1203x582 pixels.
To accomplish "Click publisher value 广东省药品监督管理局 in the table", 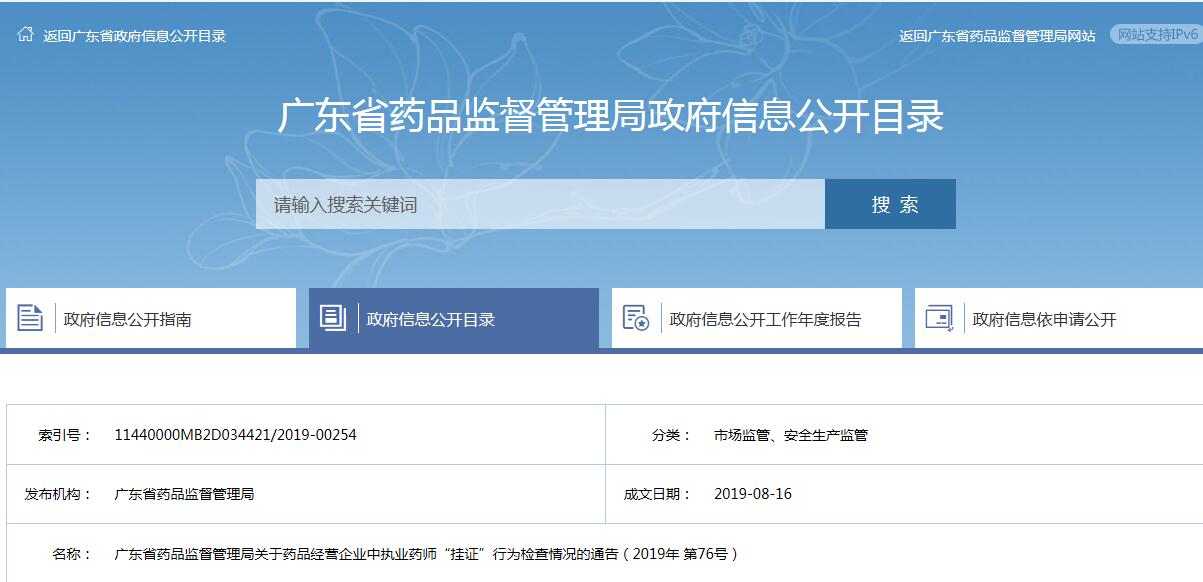I will tap(184, 494).
